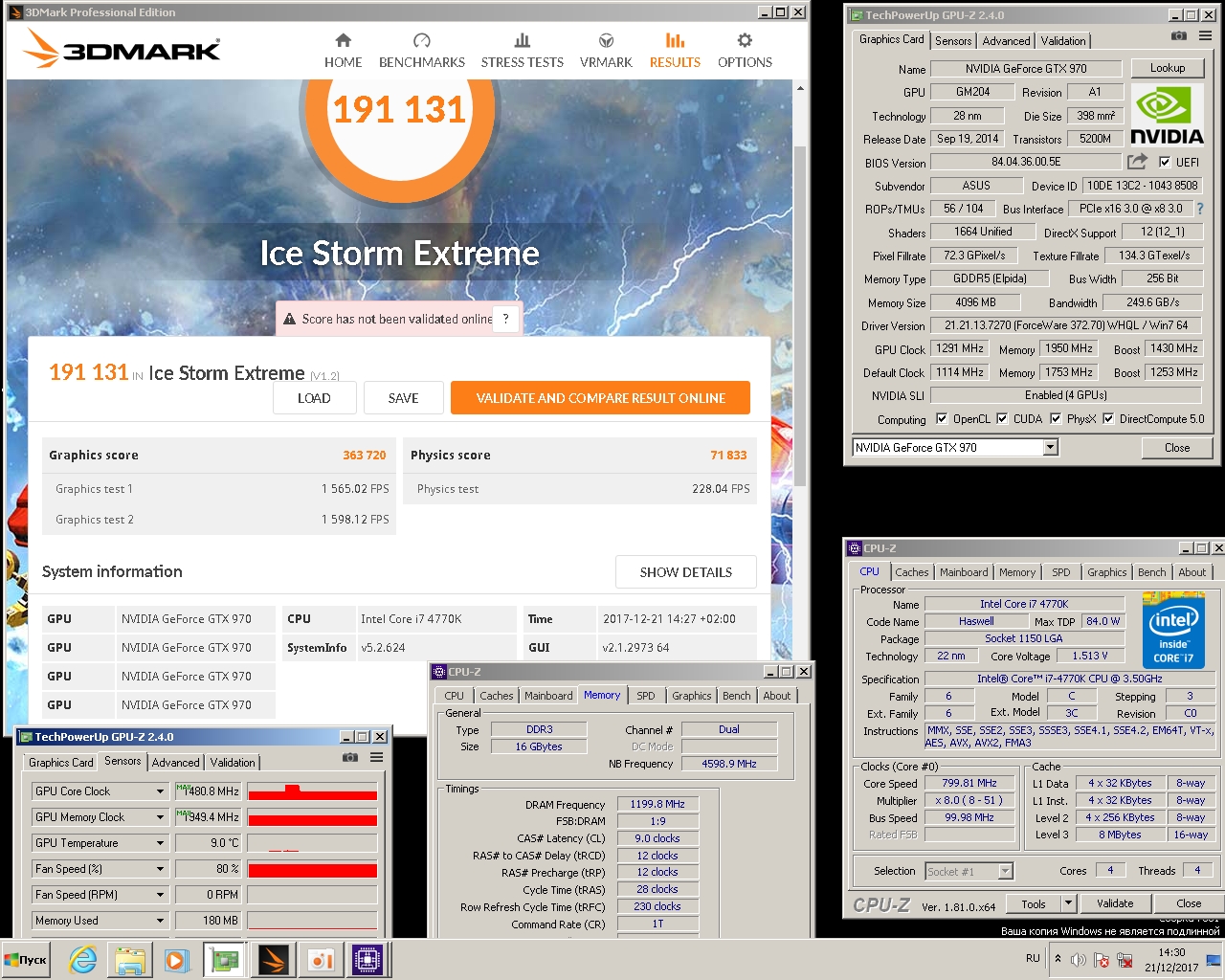Click Lookup button in GPU-Z
This screenshot has width=1225, height=980.
[1167, 68]
